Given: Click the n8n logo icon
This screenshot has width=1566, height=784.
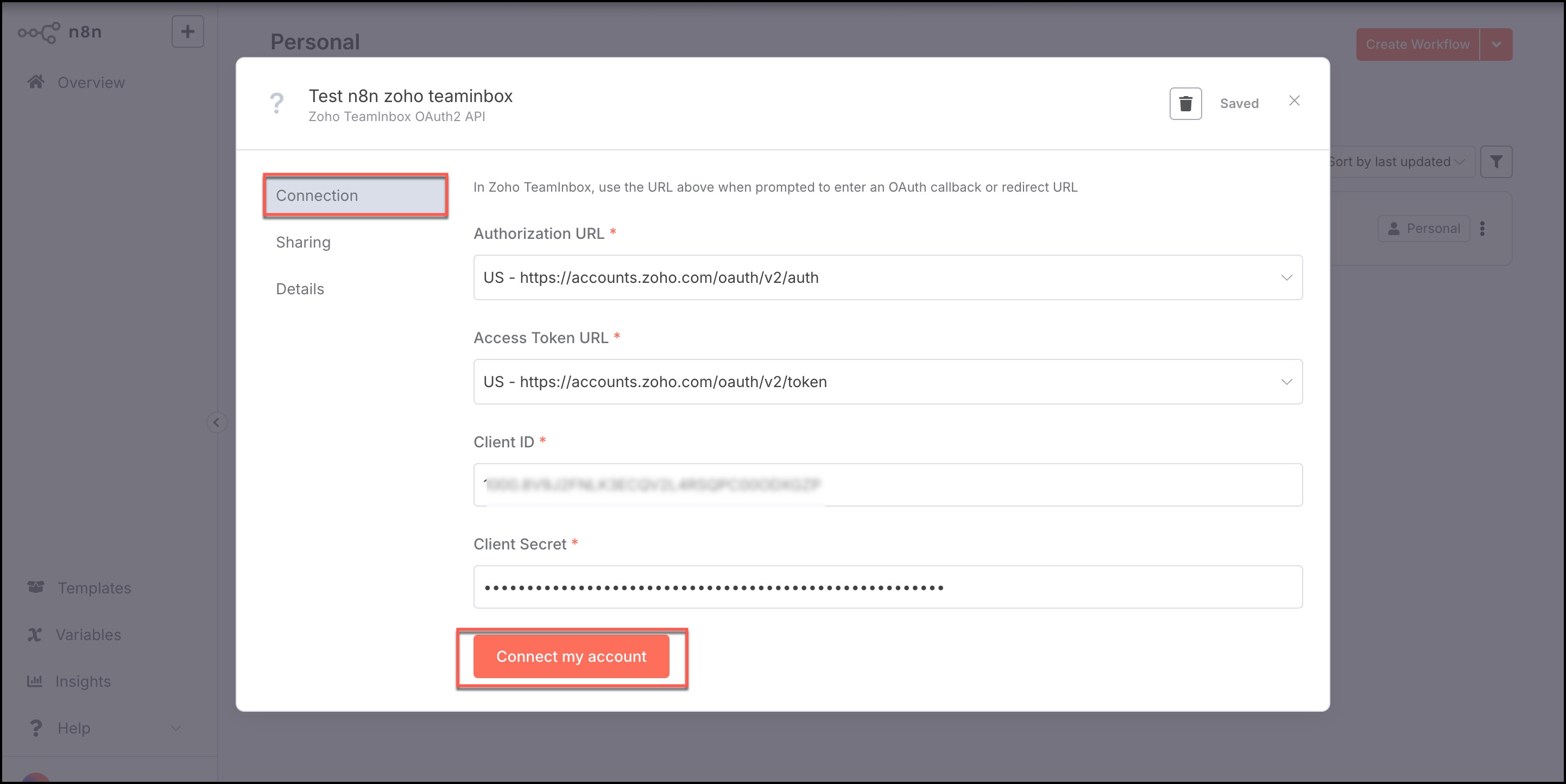Looking at the screenshot, I should (x=39, y=32).
